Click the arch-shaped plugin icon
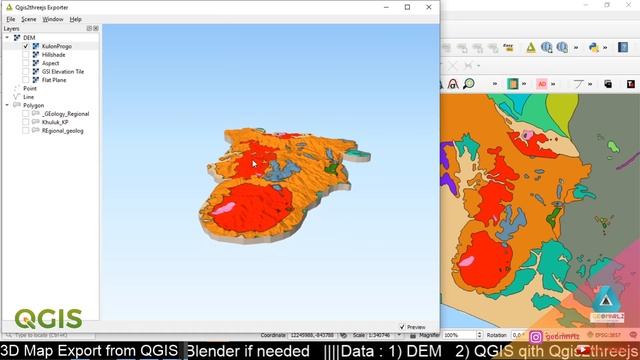The height and width of the screenshot is (360, 640). pos(453,84)
